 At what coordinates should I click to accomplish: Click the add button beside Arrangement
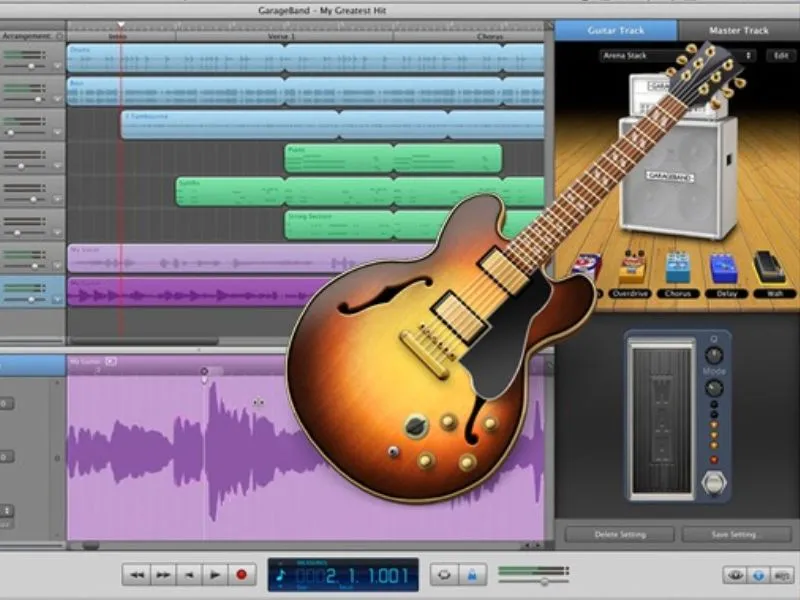60,36
